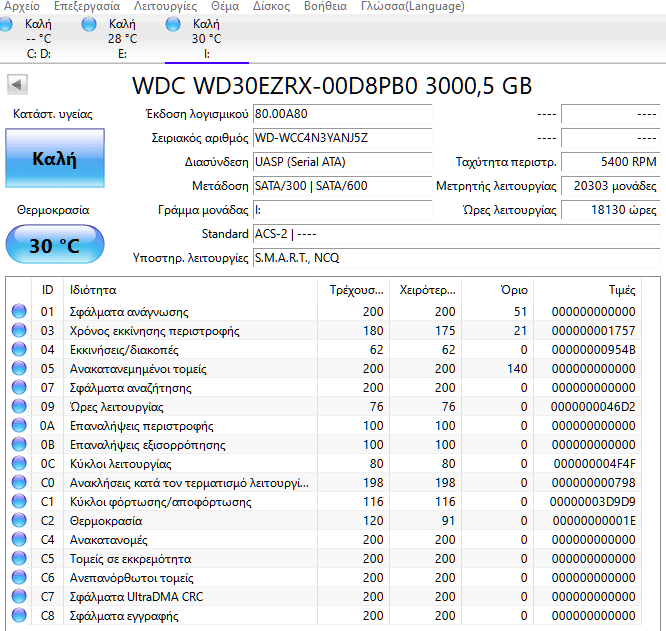Click the Τρέχουσ... column header

point(353,290)
